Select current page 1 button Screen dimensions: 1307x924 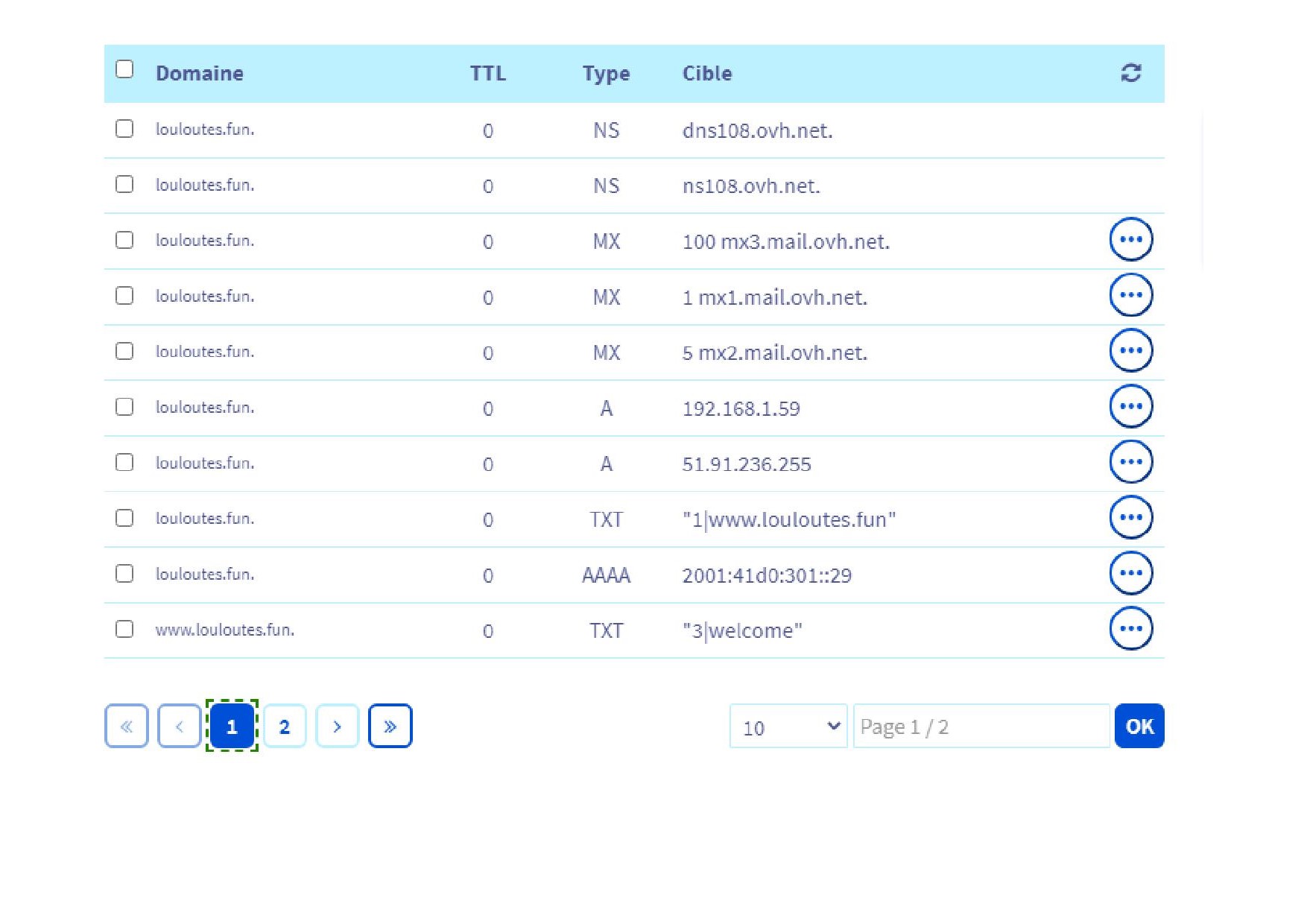[x=232, y=727]
